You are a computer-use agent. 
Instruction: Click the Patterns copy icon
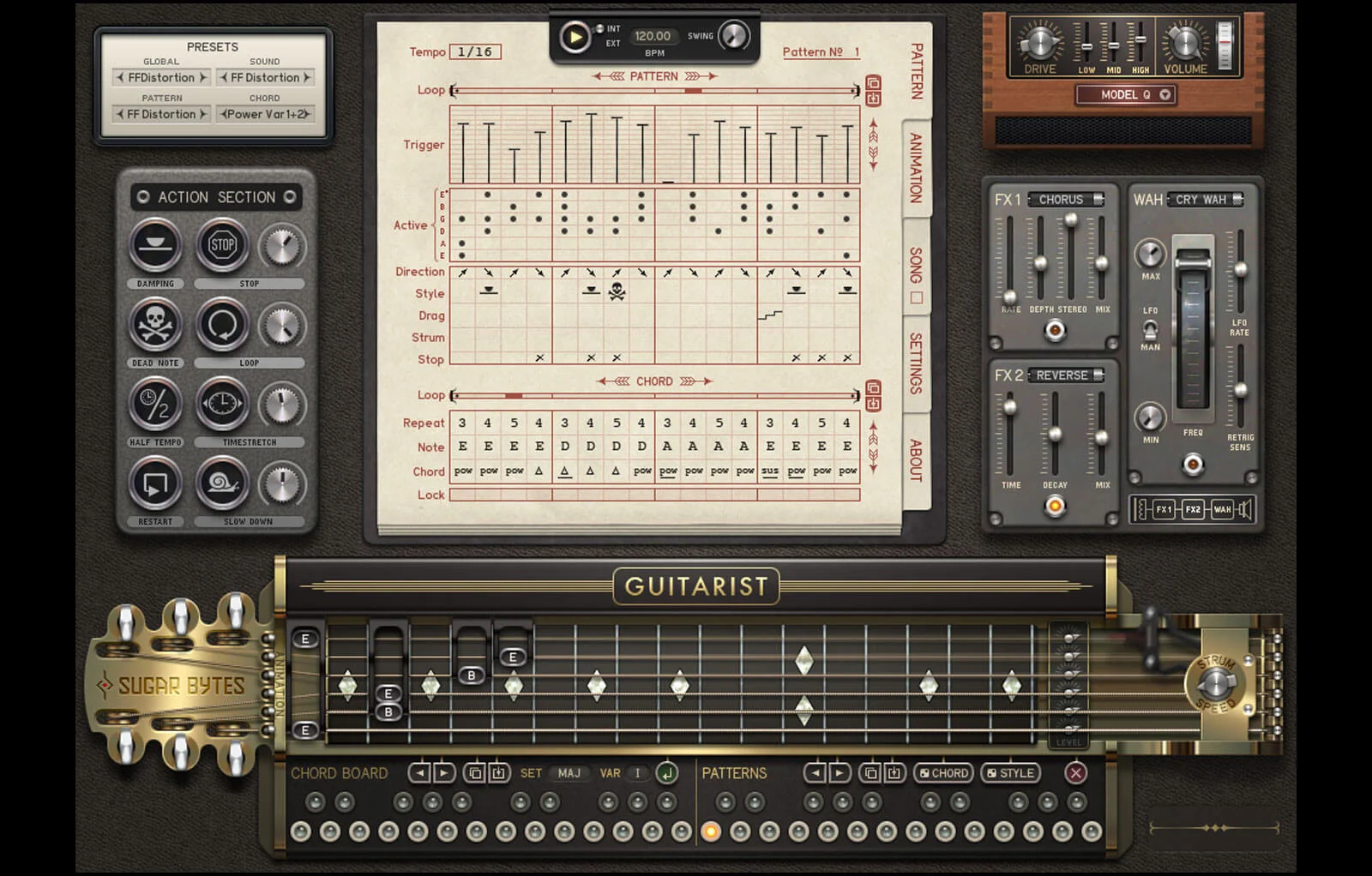870,773
